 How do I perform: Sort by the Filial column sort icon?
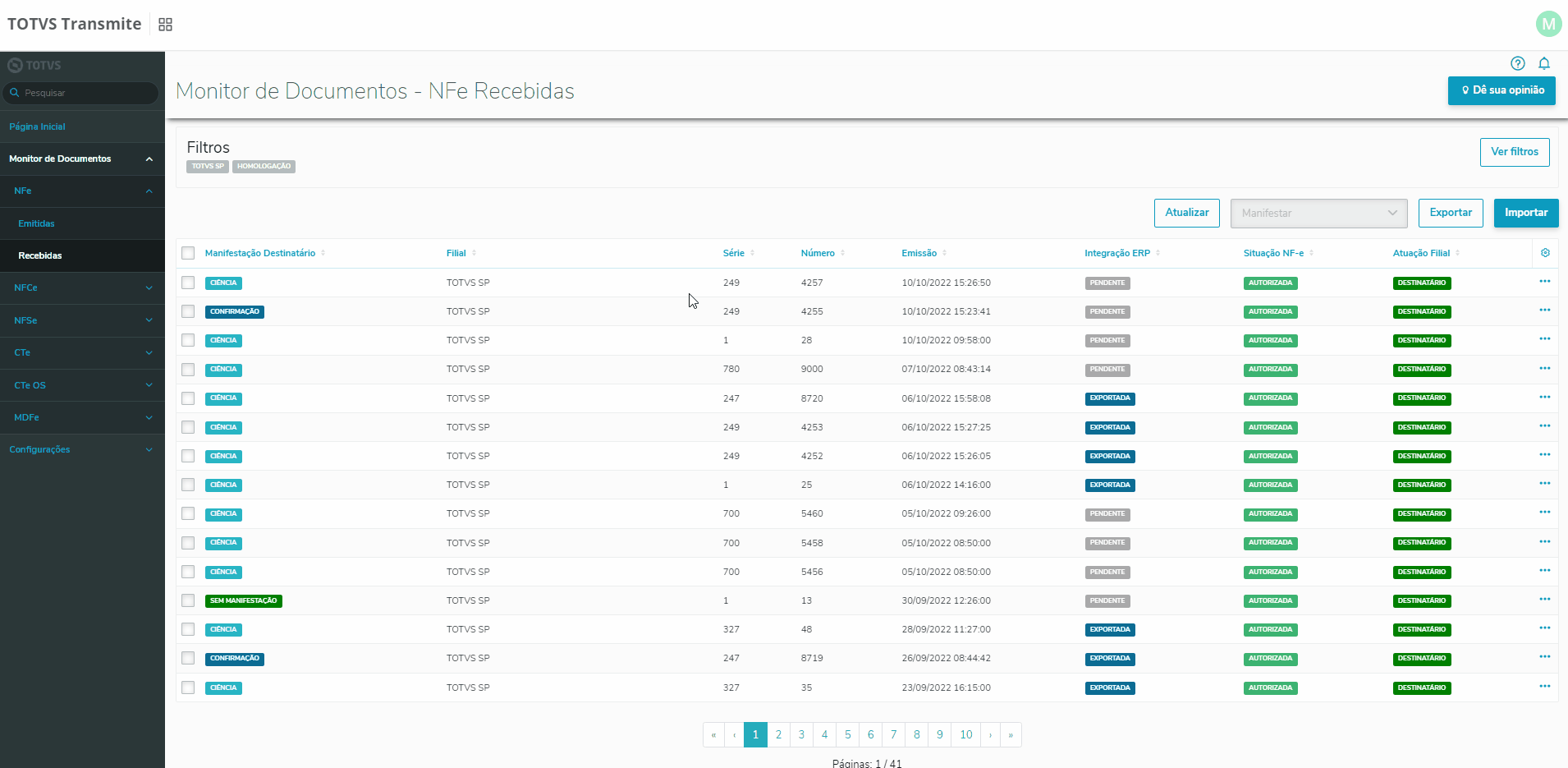click(475, 253)
